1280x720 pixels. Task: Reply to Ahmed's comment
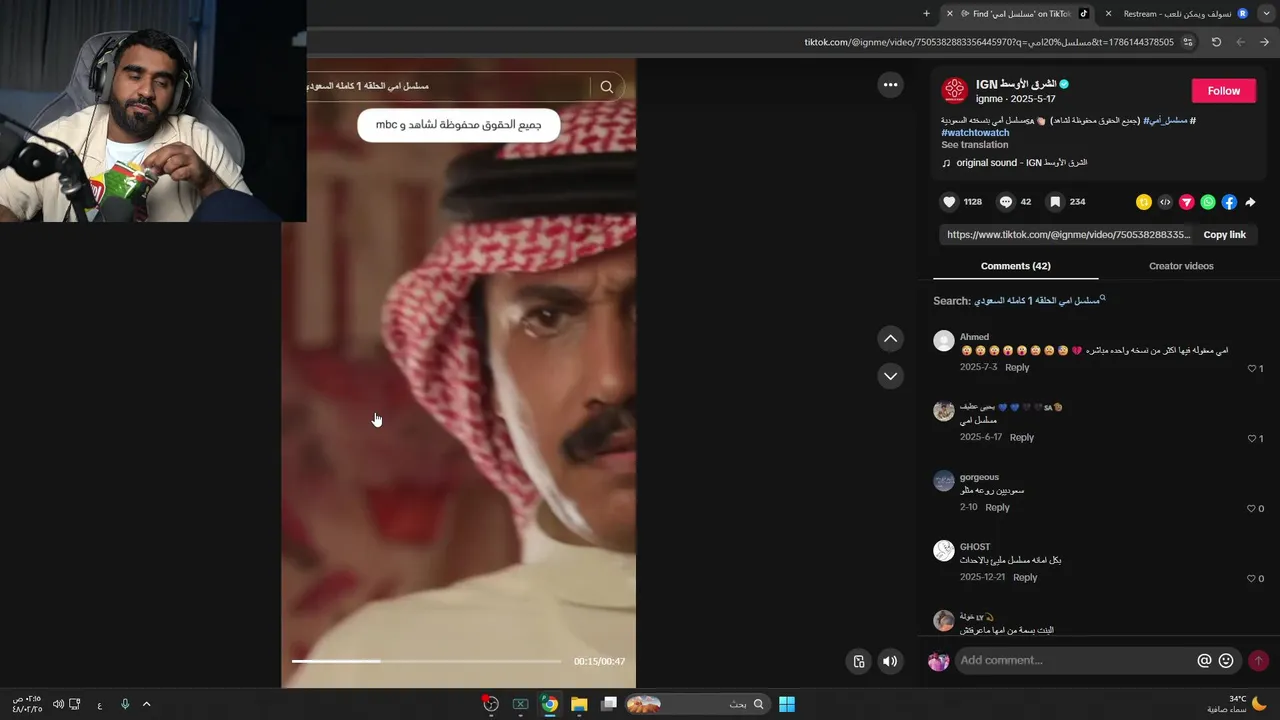coord(1017,368)
